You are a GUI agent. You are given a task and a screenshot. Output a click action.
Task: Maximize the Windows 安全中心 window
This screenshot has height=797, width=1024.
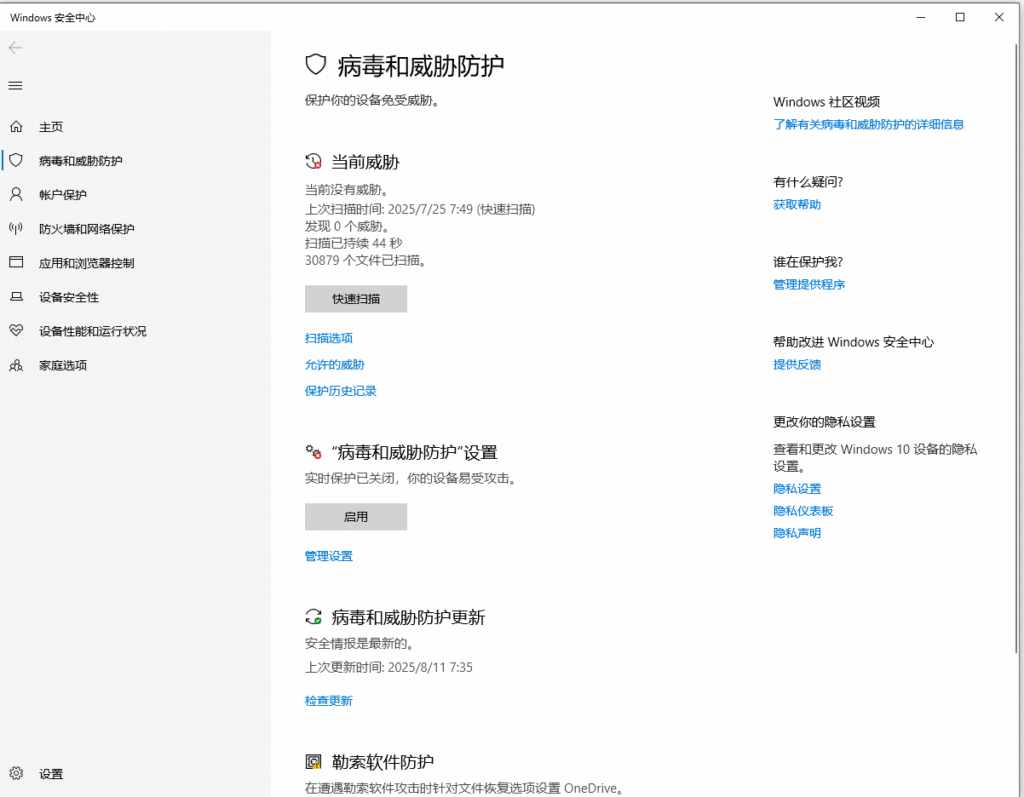[x=960, y=17]
